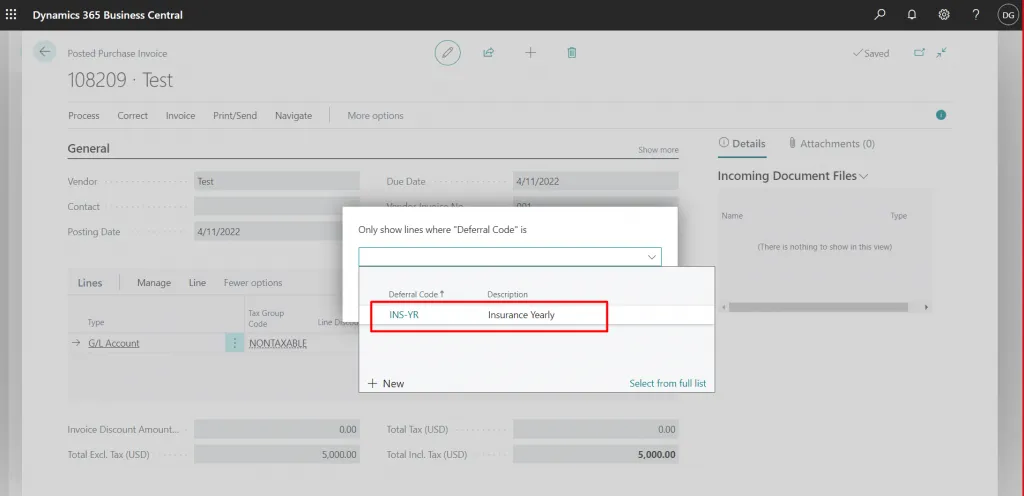
Task: Click the Tax Group Code column header
Action: [266, 318]
